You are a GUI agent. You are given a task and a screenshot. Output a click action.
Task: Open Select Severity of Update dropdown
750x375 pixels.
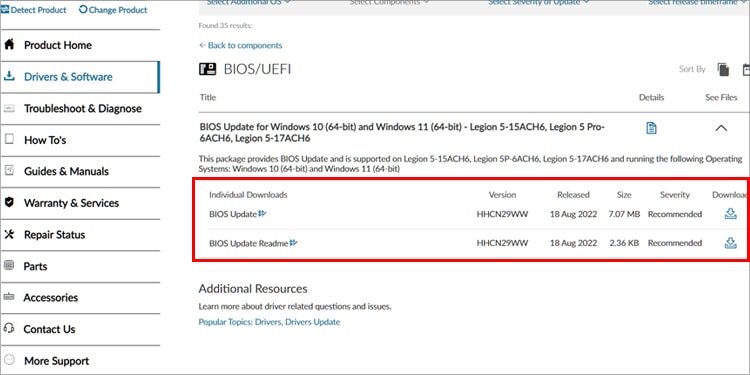click(539, 3)
